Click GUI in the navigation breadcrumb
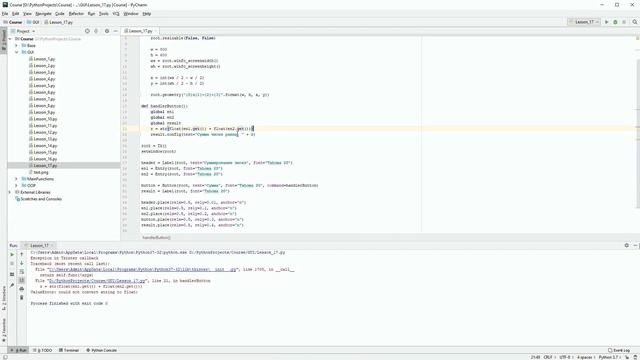640x360 pixels. coord(33,22)
